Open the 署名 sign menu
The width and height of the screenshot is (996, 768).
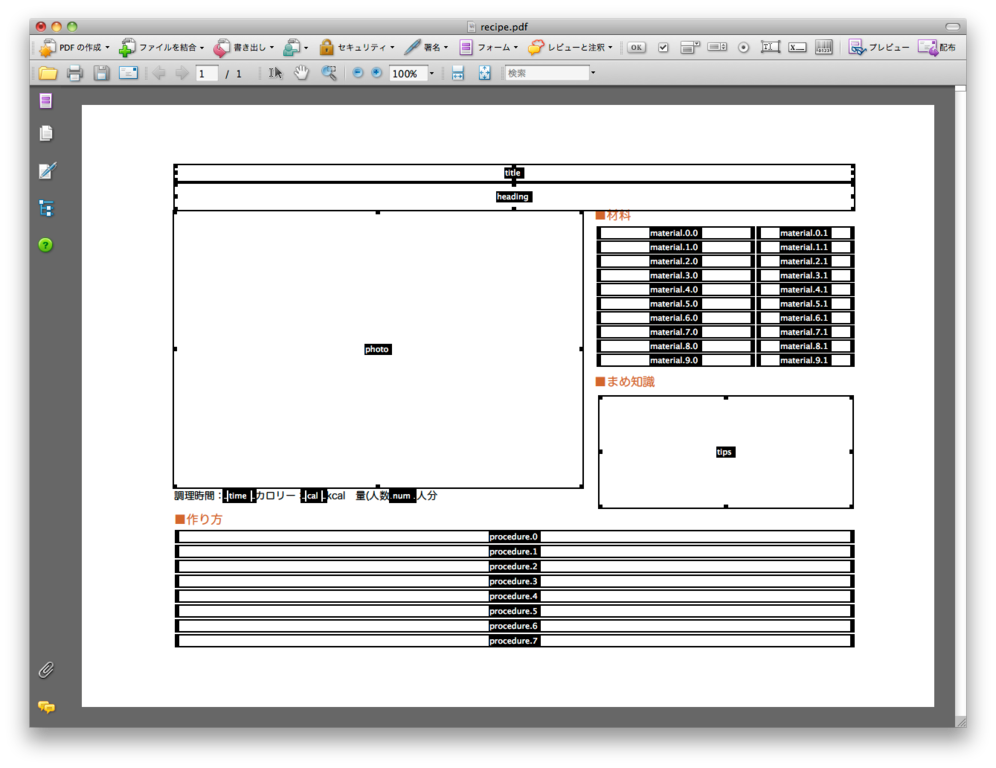[426, 47]
